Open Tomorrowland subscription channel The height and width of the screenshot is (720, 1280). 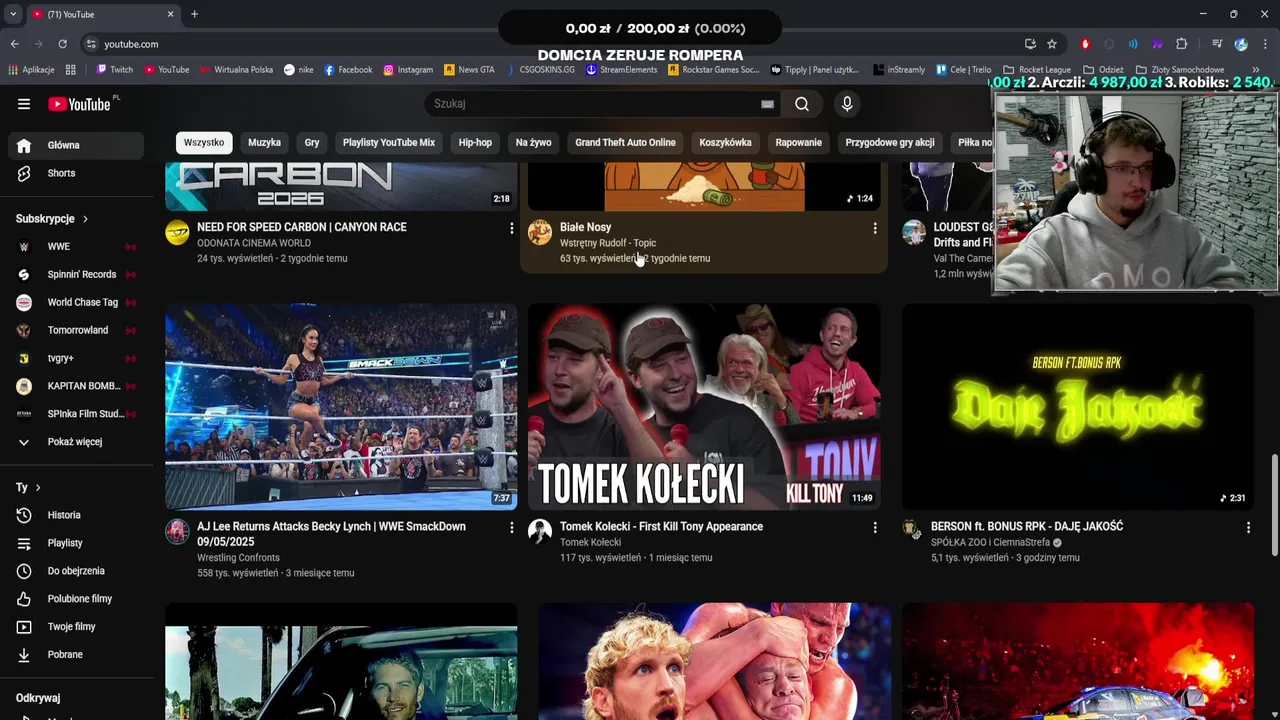coord(76,331)
